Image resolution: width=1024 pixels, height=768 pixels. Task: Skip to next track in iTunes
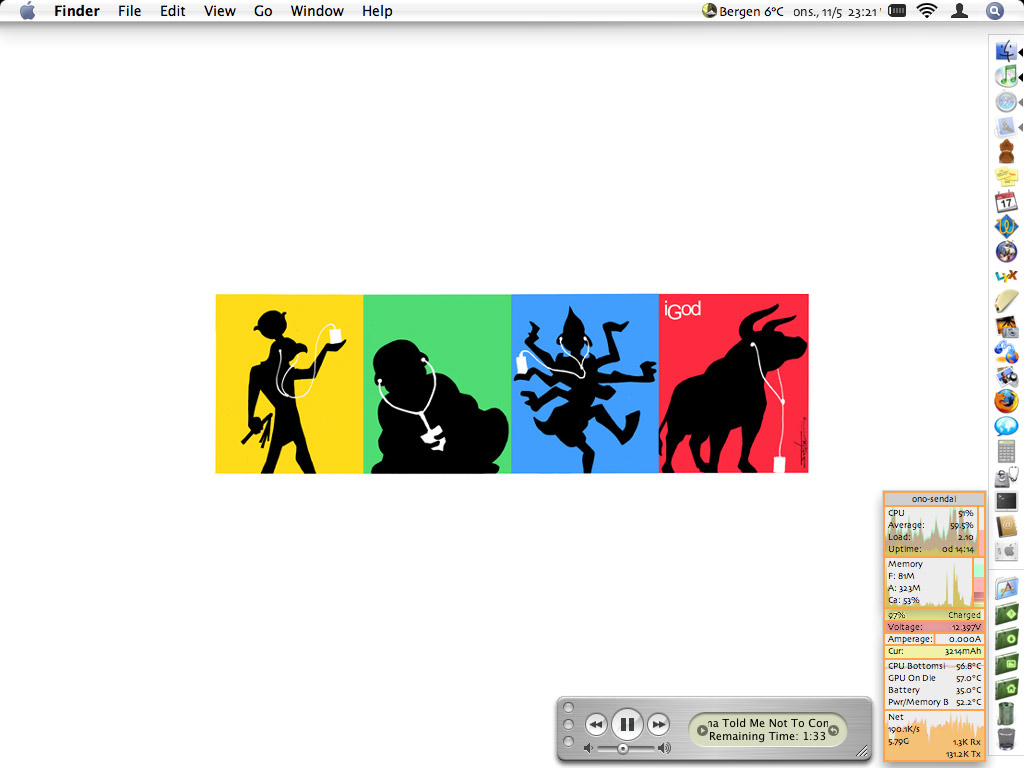[659, 724]
